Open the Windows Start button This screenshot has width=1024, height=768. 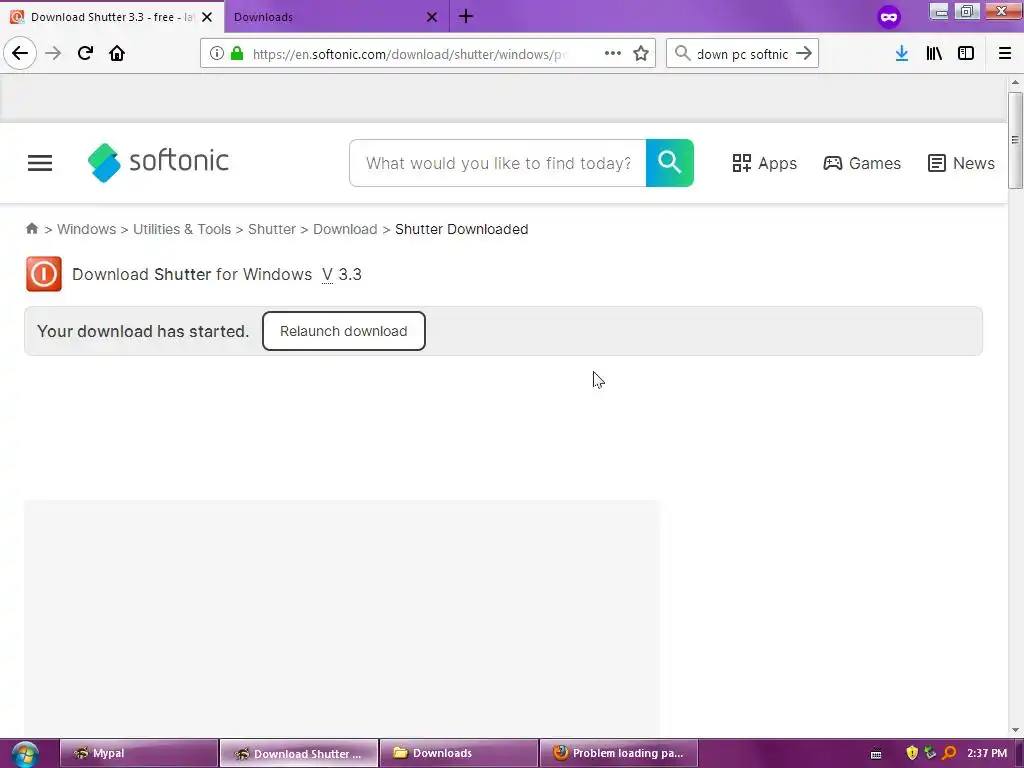pos(25,754)
